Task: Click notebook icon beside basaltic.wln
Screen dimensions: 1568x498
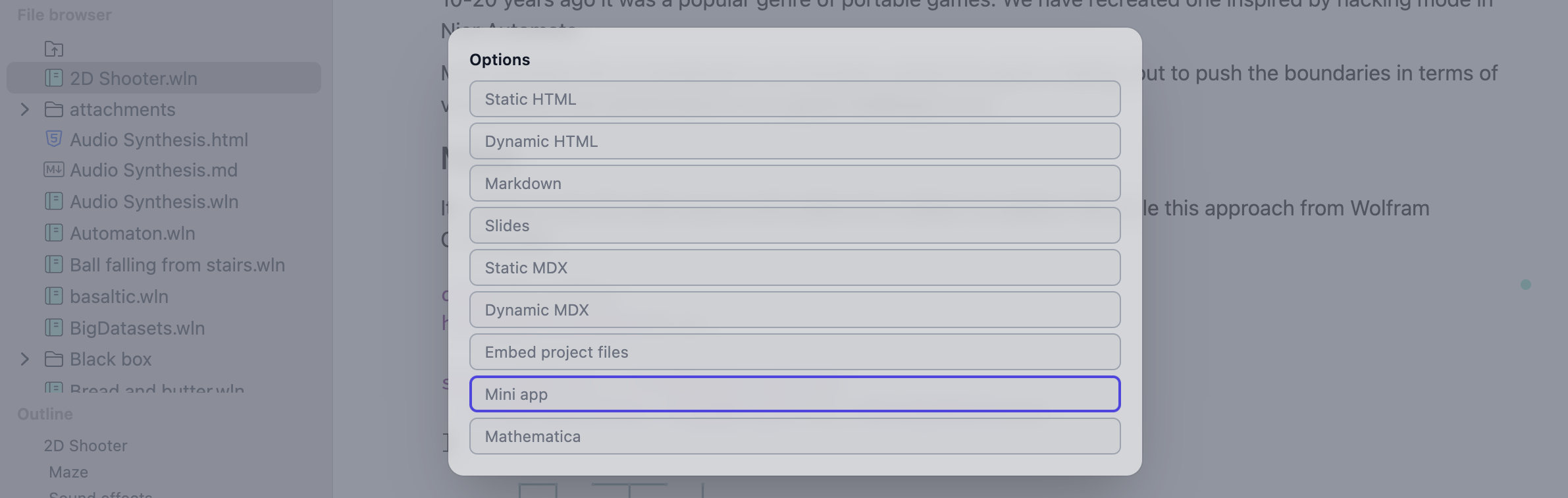Action: click(54, 296)
